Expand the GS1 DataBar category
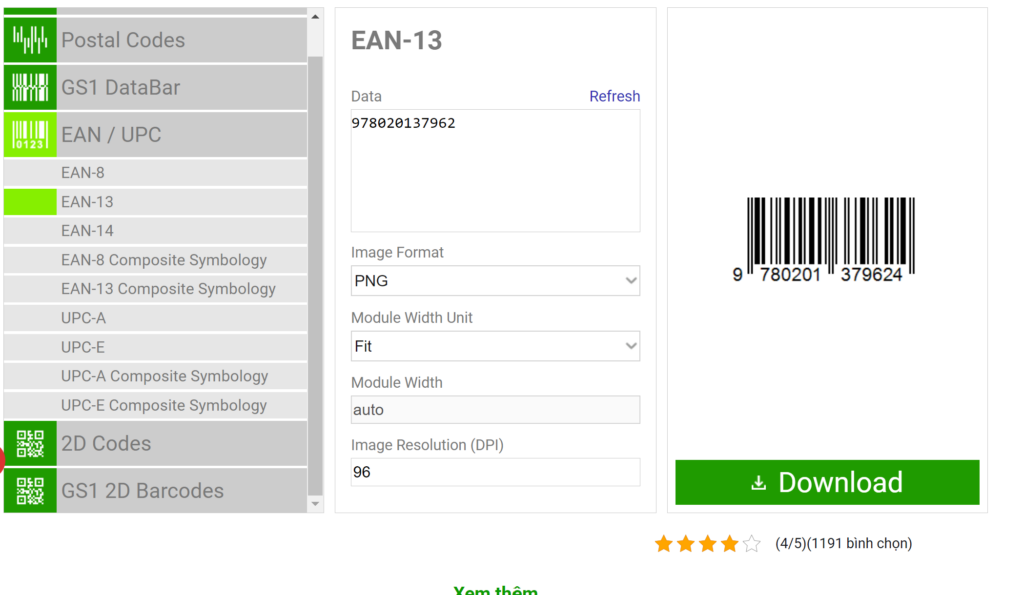Image resolution: width=1024 pixels, height=595 pixels. (x=155, y=88)
